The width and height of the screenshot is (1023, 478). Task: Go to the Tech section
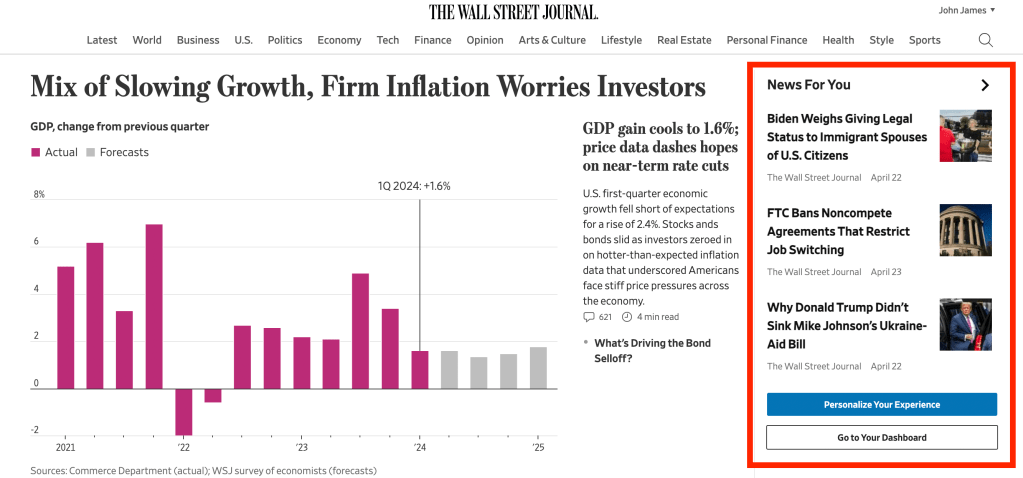tap(388, 40)
